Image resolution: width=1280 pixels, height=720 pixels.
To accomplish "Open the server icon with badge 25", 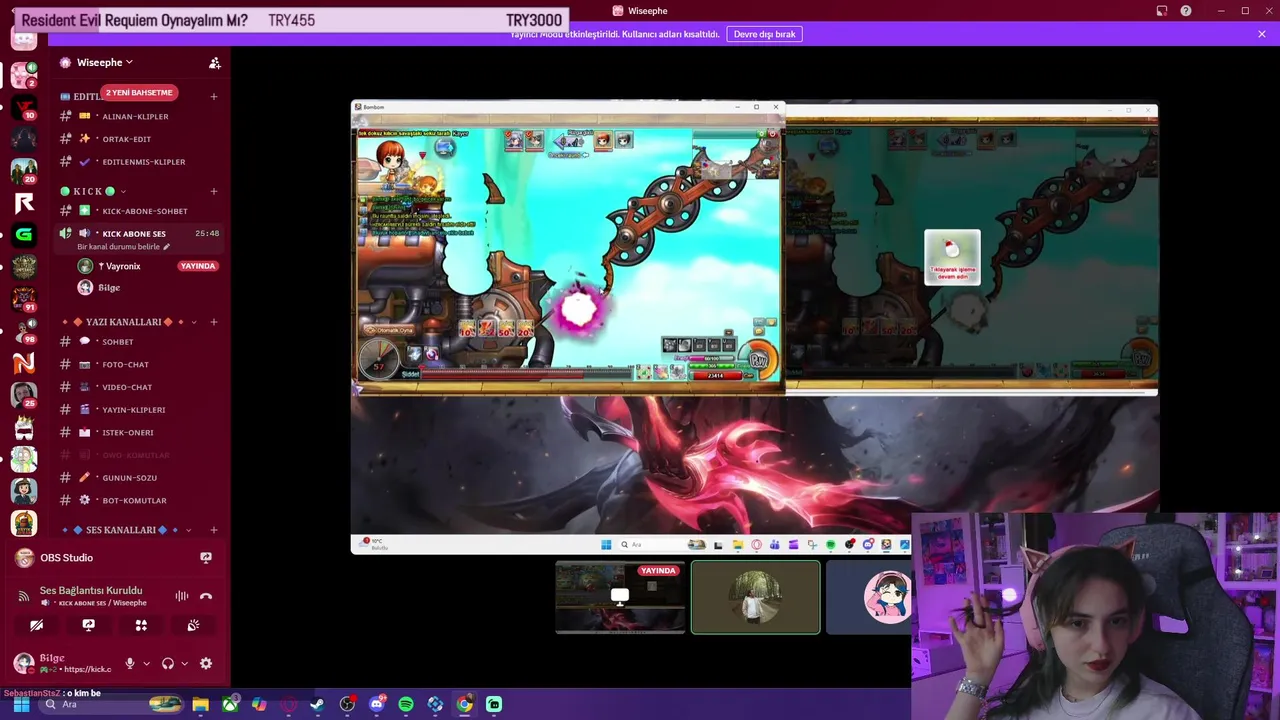I will click(x=24, y=395).
